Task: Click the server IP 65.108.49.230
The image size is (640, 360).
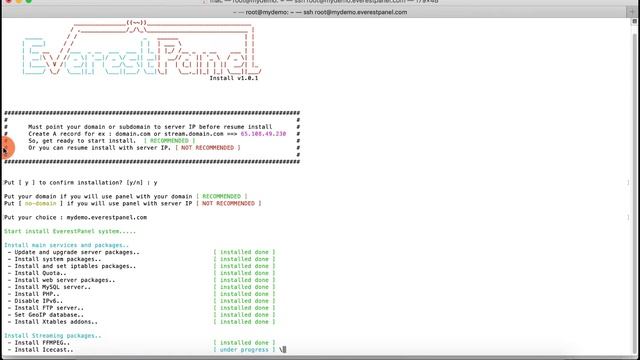Action: click(263, 134)
